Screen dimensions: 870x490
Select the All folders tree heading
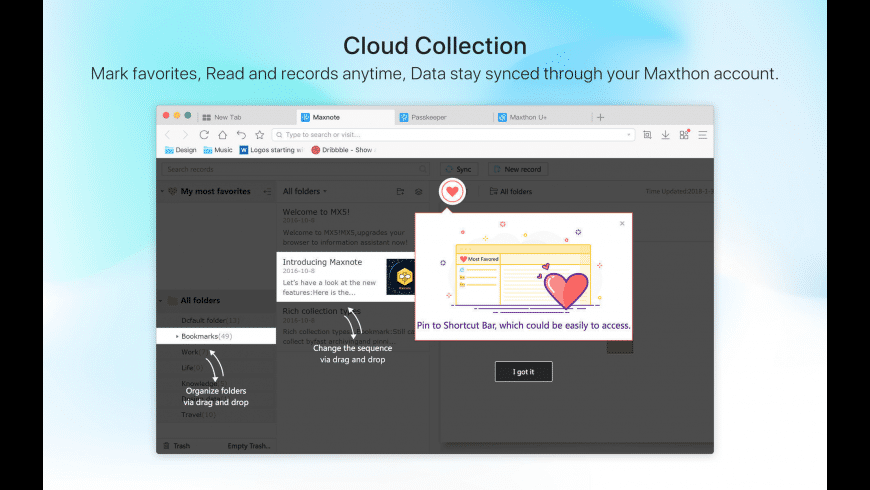pos(200,301)
